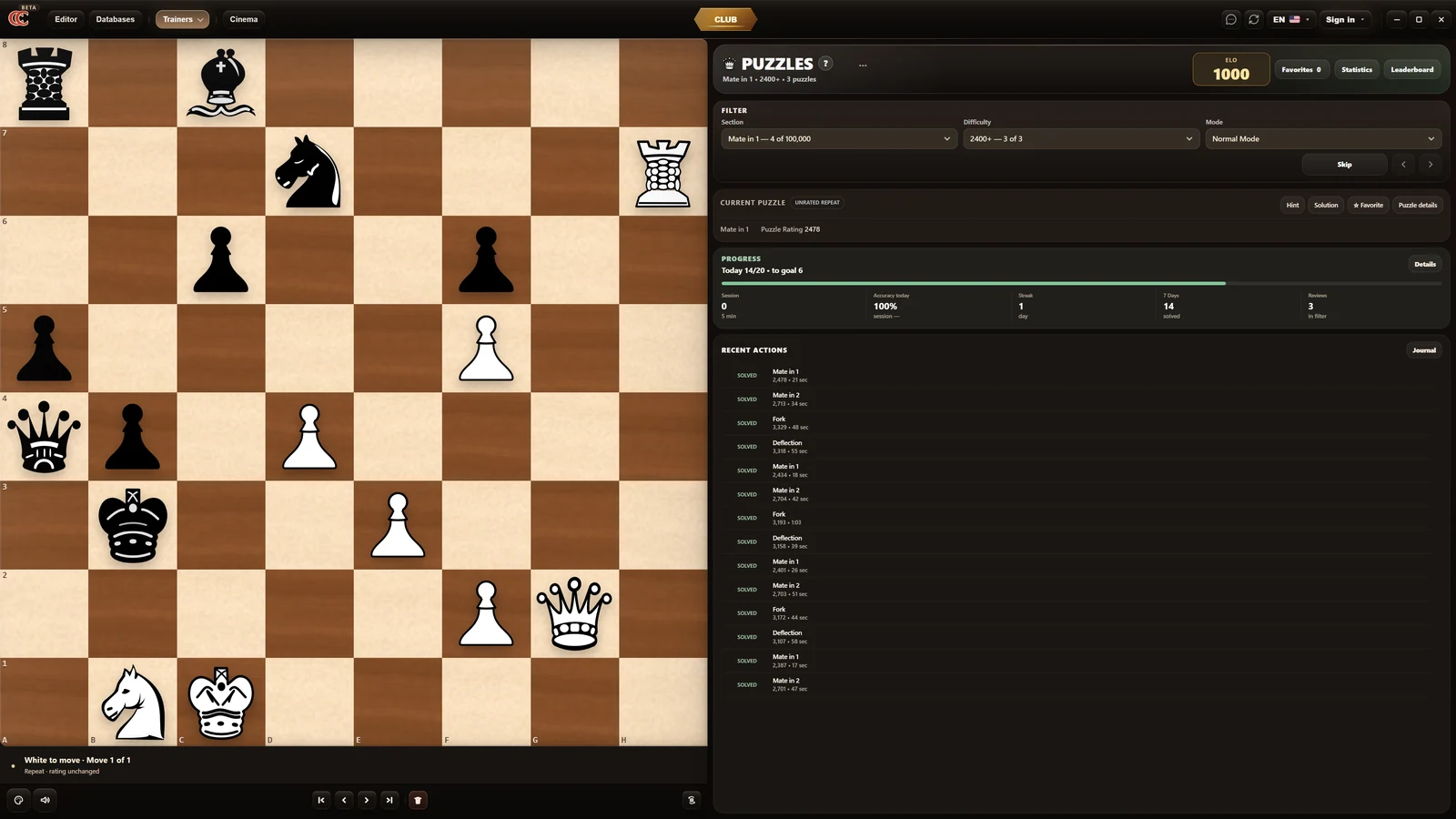Open recent action Deflection rated 3,107
This screenshot has height=819, width=1456.
tap(1081, 637)
